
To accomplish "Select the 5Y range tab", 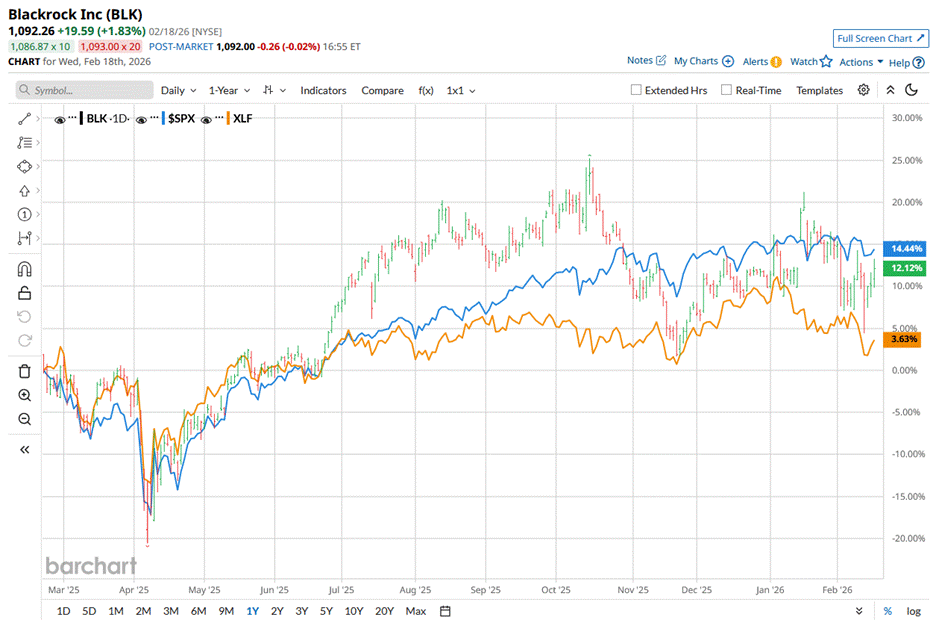I will (326, 611).
